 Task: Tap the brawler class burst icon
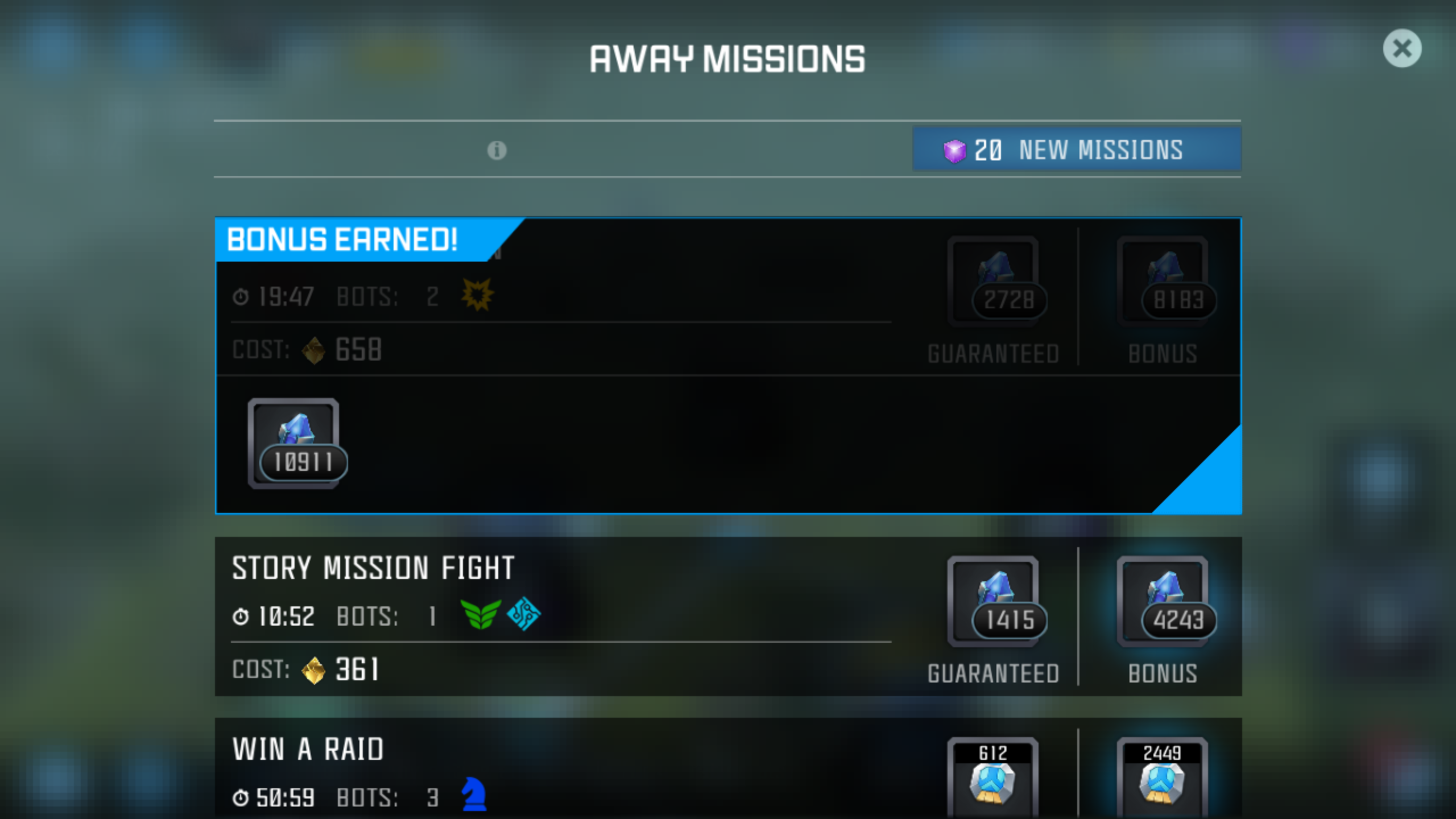pyautogui.click(x=477, y=295)
